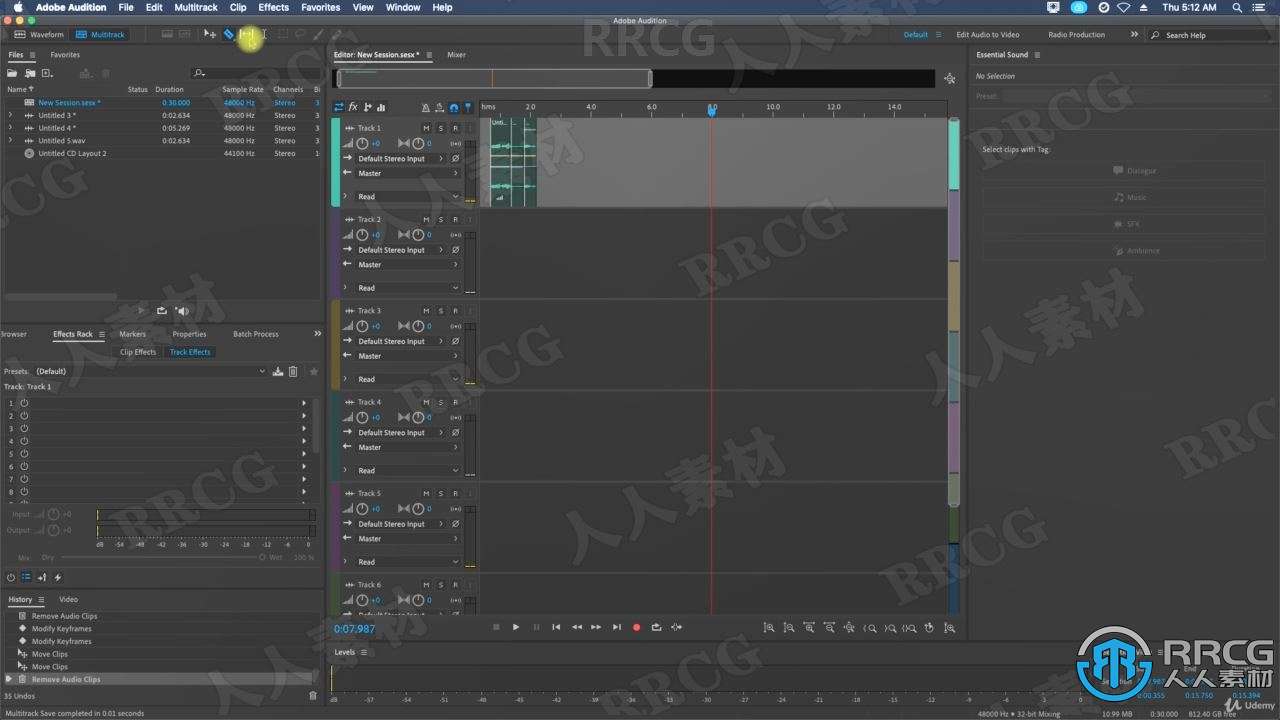Open Track 2 Read automation mode dropdown
This screenshot has height=720, width=1280.
408,288
